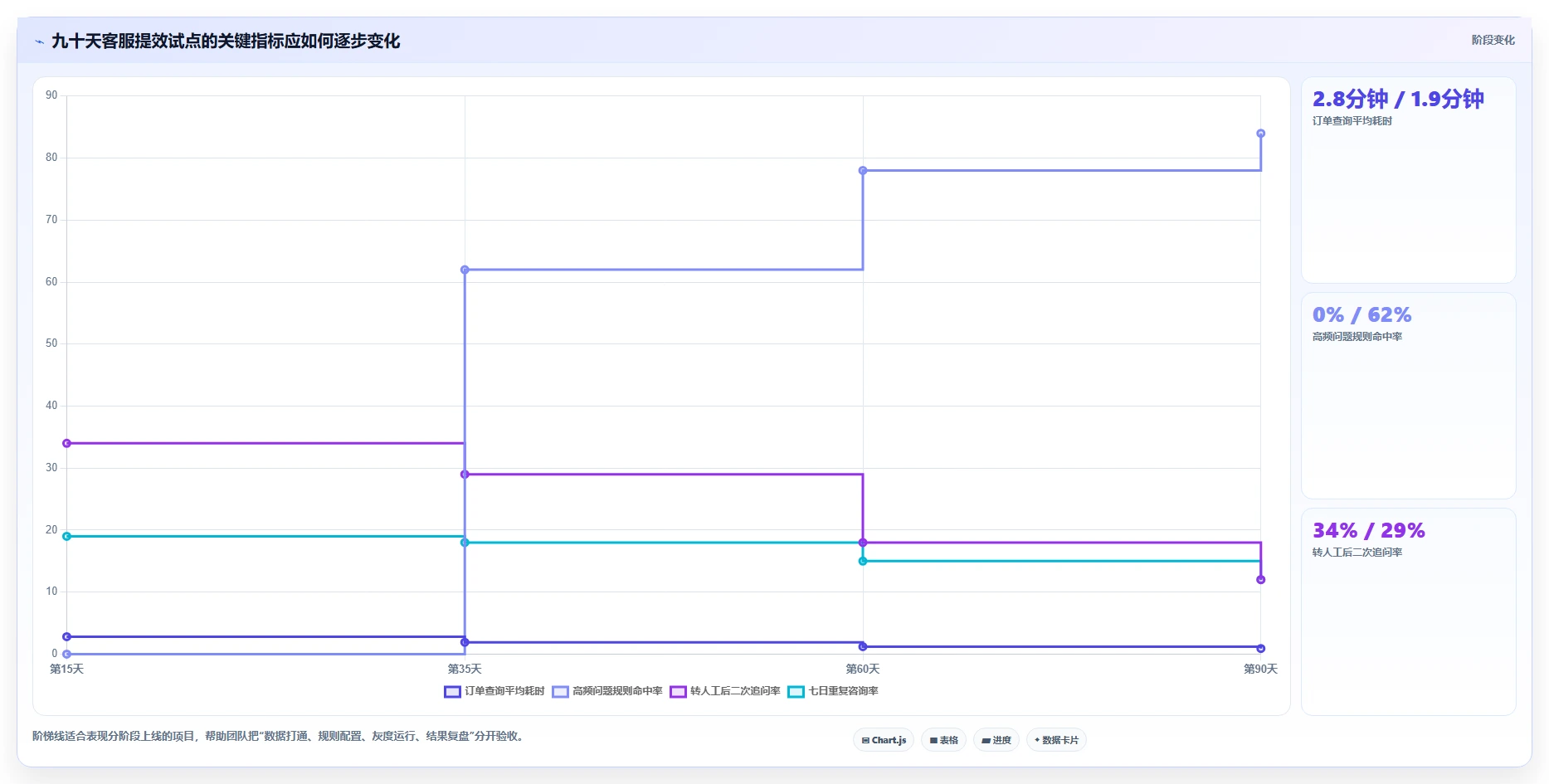
Task: Click the y-axis label 90
Action: coord(51,95)
